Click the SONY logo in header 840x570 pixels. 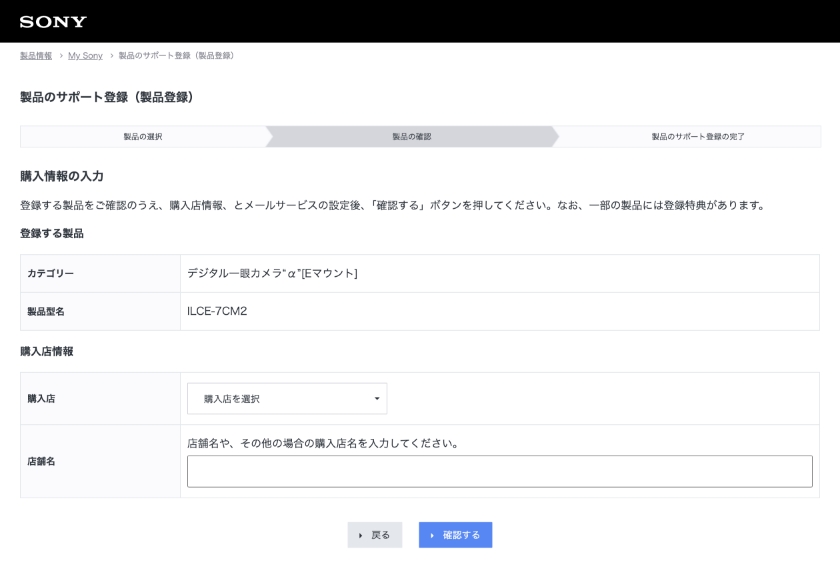tap(53, 22)
